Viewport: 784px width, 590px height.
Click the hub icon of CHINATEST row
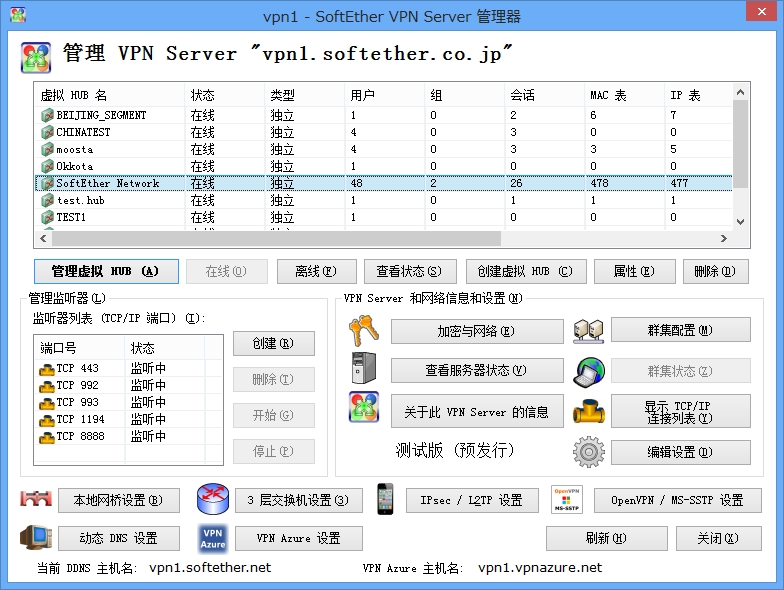tap(48, 132)
